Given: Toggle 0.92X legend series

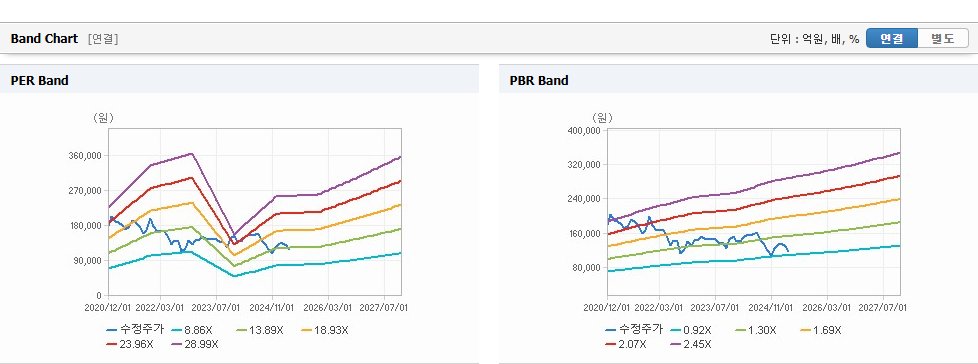Looking at the screenshot, I should [690, 330].
